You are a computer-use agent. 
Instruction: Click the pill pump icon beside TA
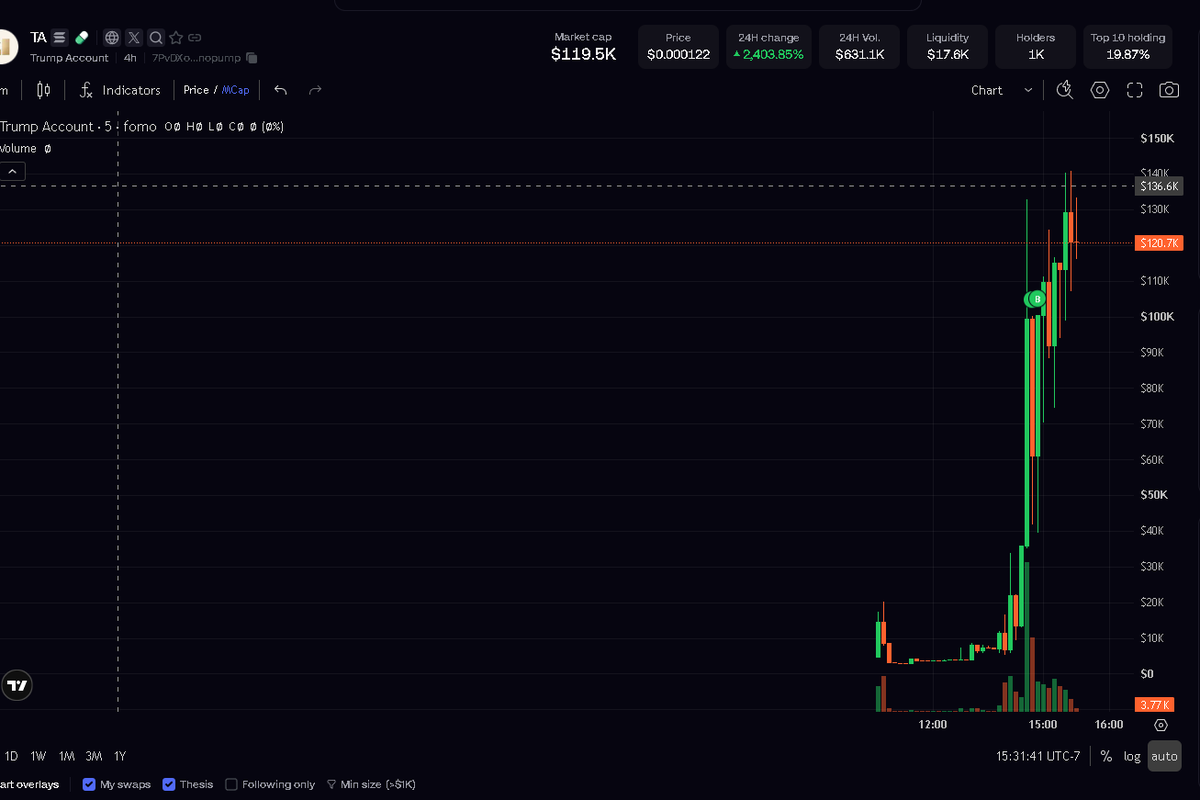(82, 37)
